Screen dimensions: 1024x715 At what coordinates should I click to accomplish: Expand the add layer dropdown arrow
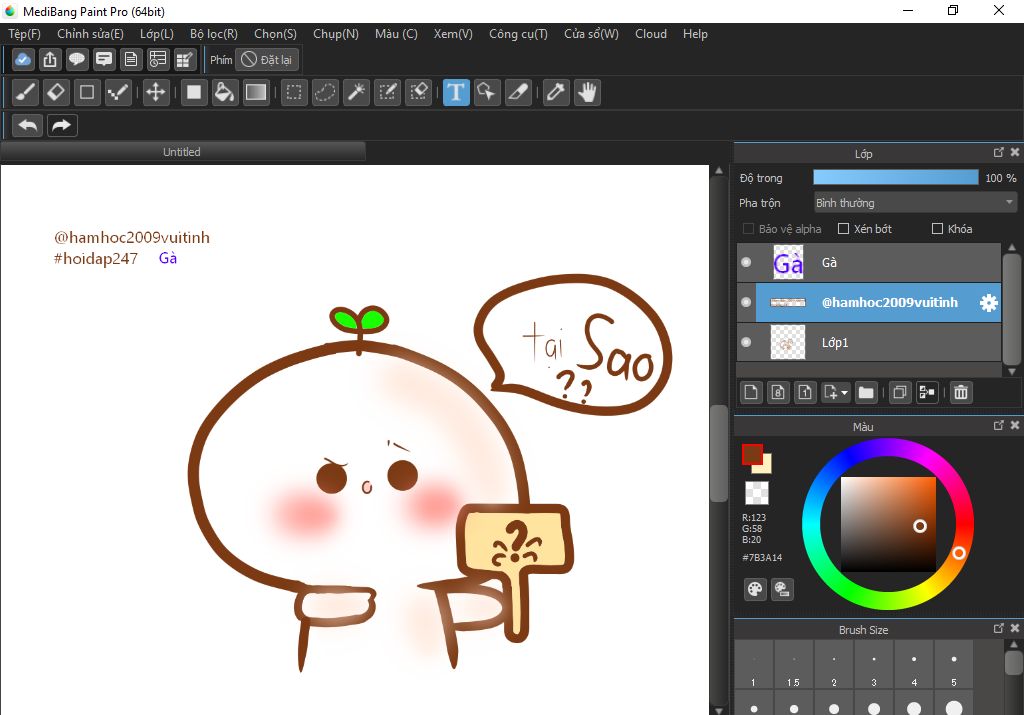[844, 392]
